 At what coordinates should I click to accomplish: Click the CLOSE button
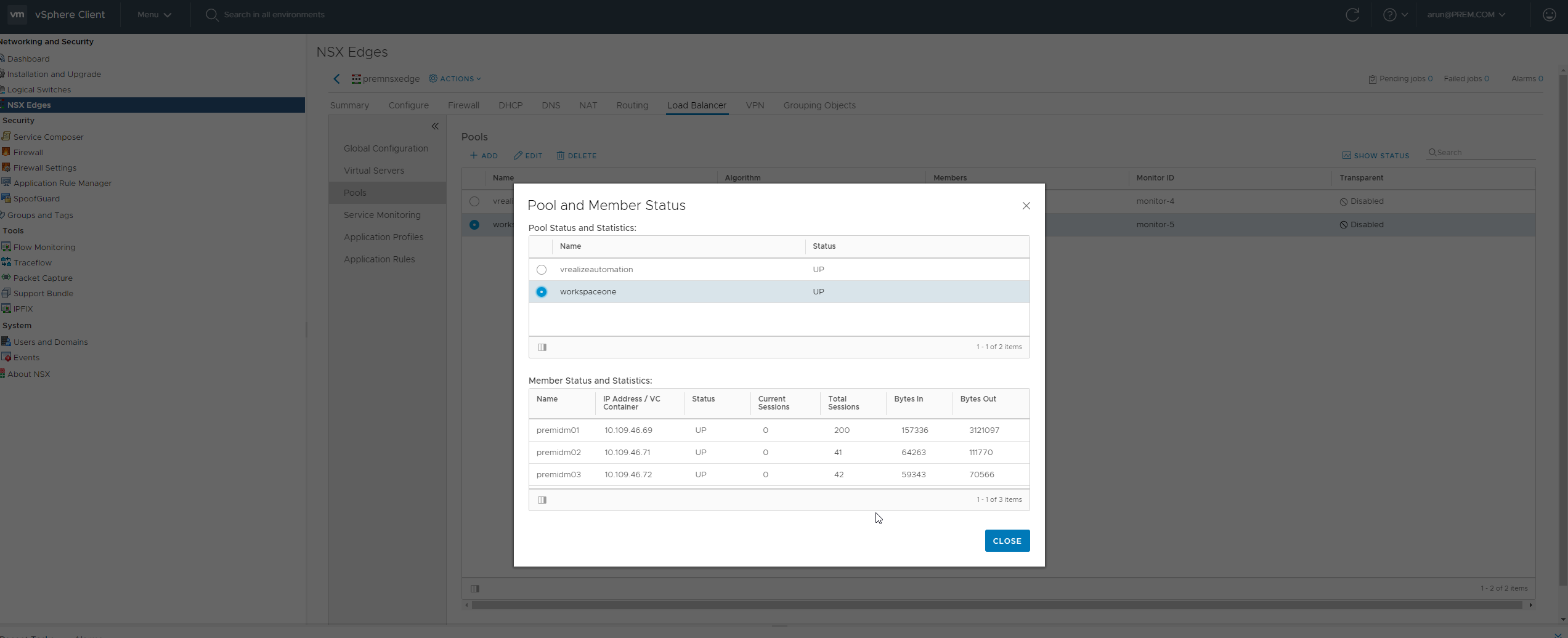tap(1007, 541)
